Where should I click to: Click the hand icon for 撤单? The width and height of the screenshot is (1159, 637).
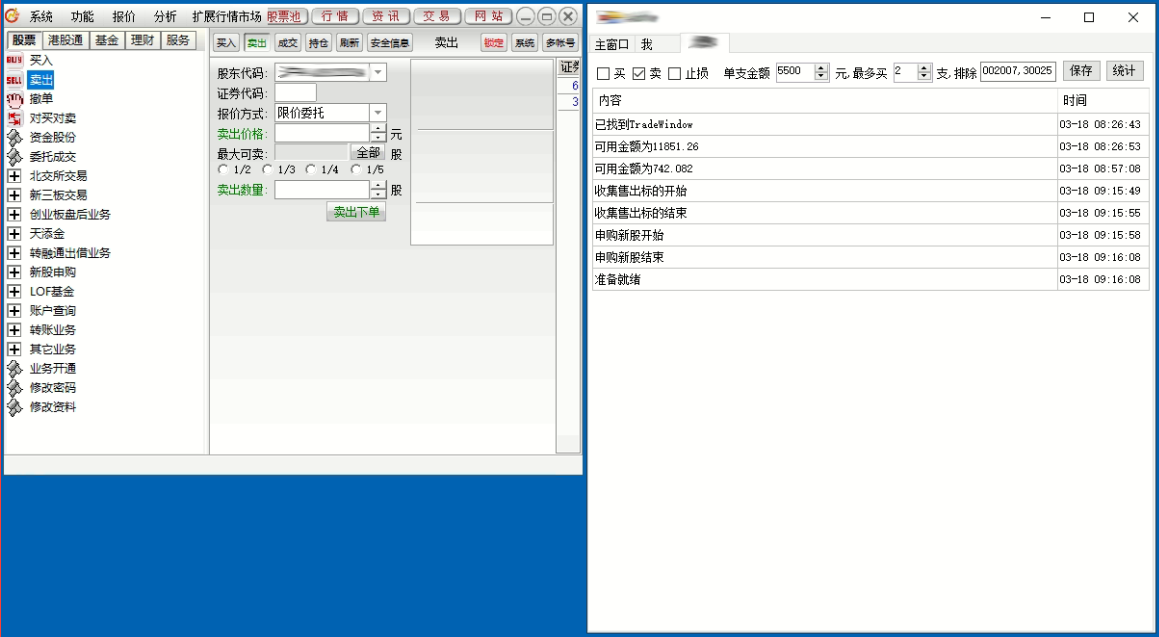[14, 99]
